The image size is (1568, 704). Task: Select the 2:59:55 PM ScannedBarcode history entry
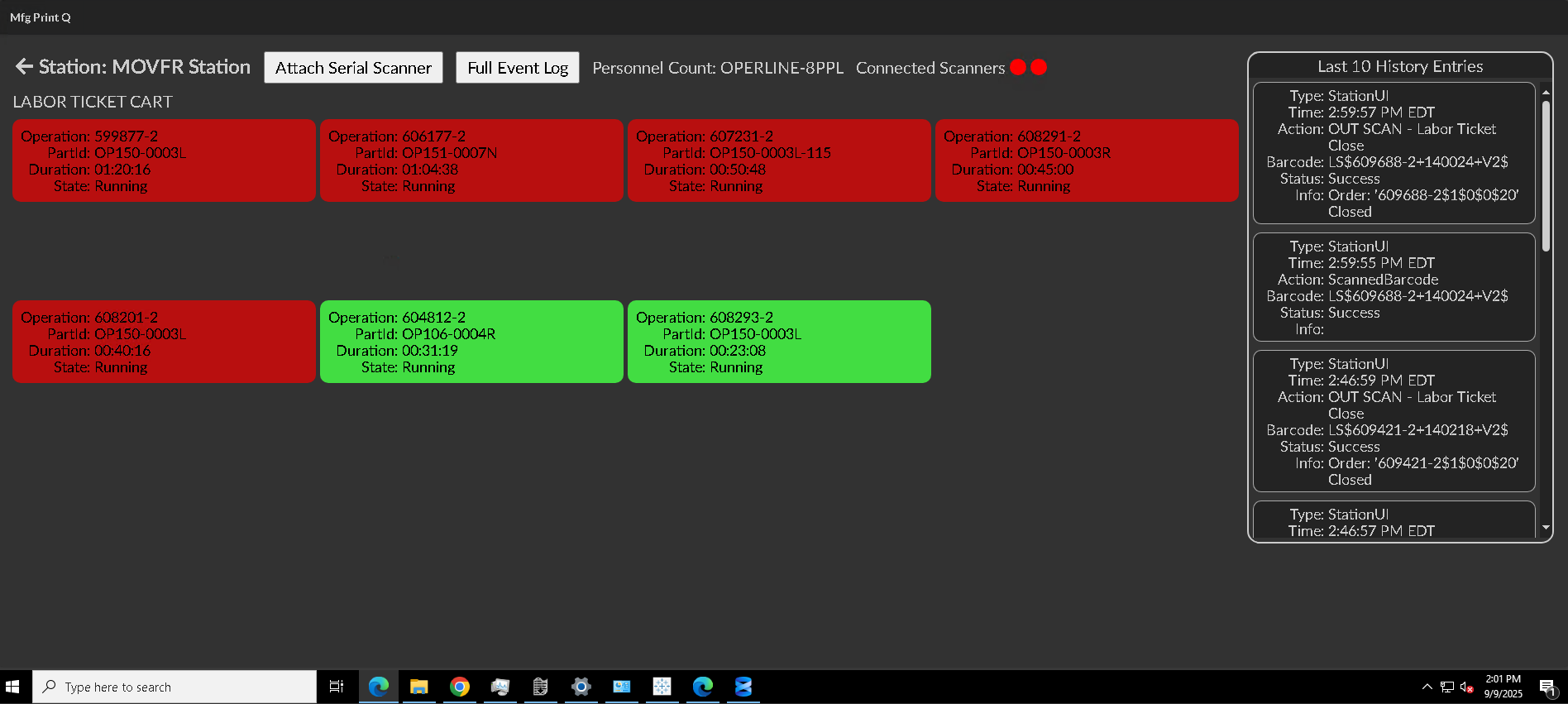(1394, 287)
